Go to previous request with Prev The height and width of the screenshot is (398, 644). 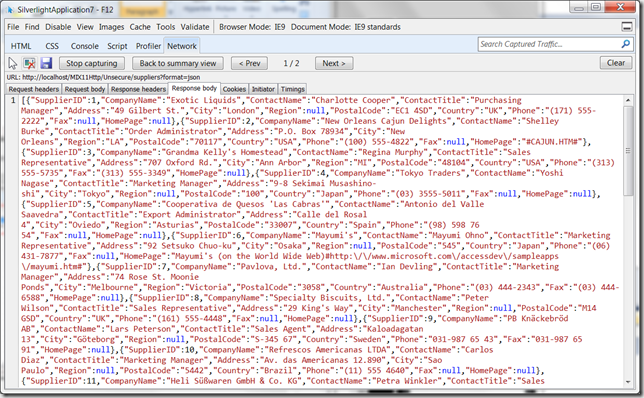(x=249, y=63)
